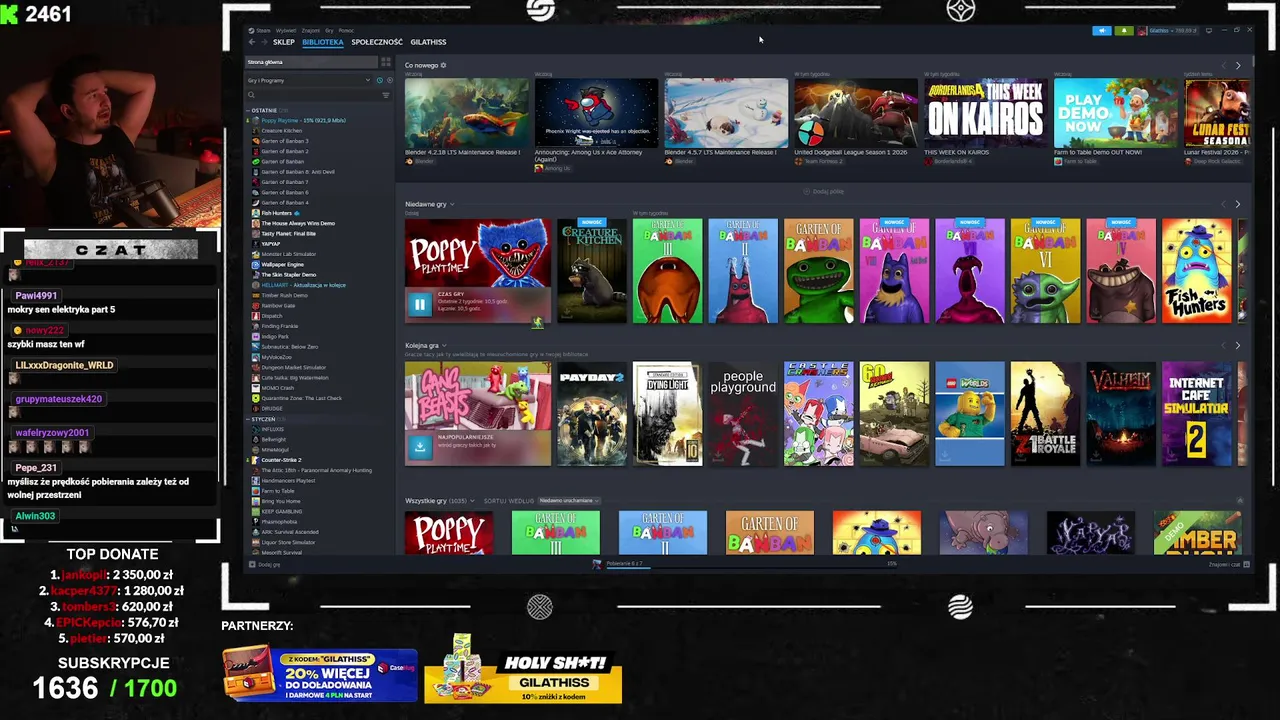Open the LEGO Worlds cover
The width and height of the screenshot is (1280, 720).
click(x=970, y=414)
